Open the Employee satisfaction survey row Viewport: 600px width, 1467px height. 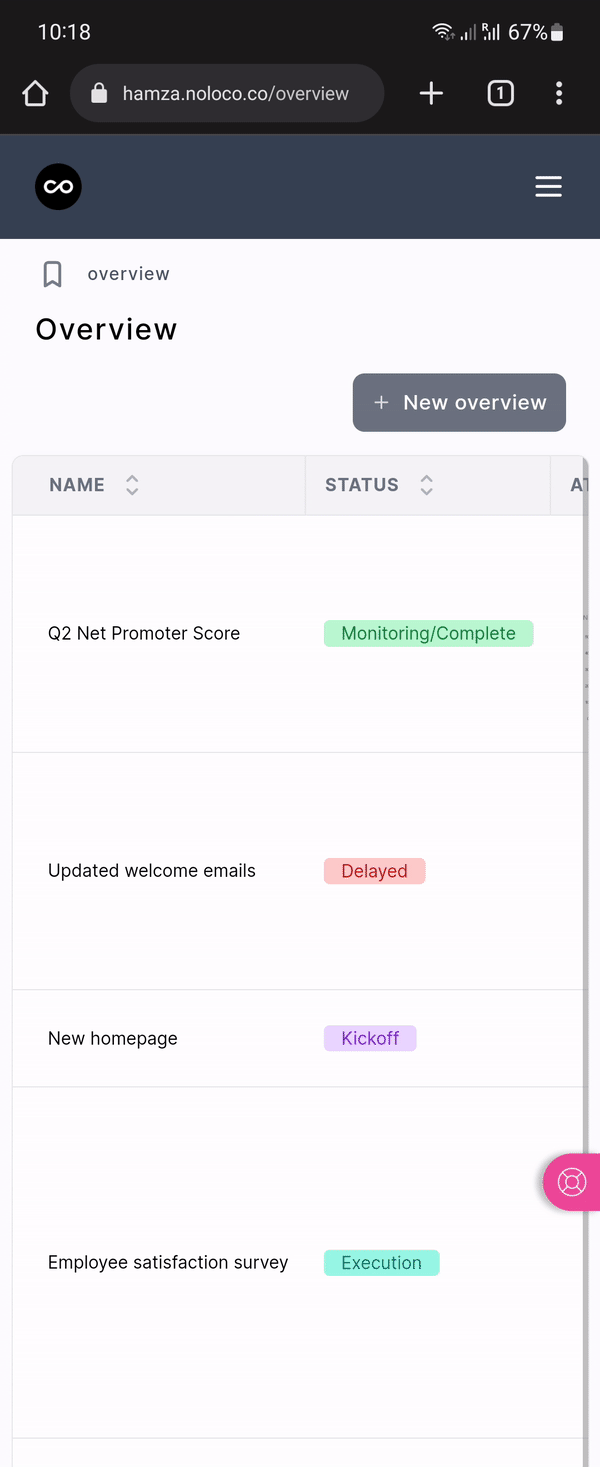pos(168,1263)
